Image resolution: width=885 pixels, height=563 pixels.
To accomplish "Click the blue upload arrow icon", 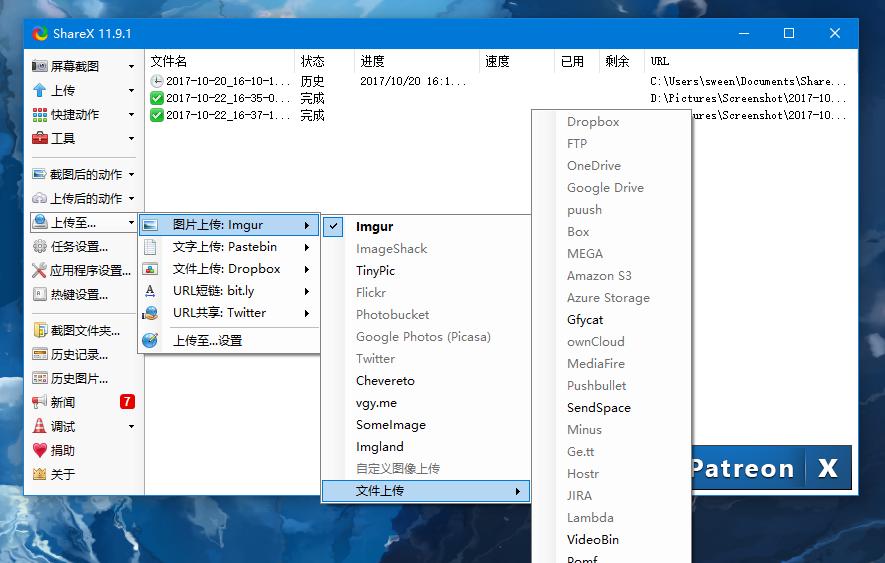I will (40, 90).
